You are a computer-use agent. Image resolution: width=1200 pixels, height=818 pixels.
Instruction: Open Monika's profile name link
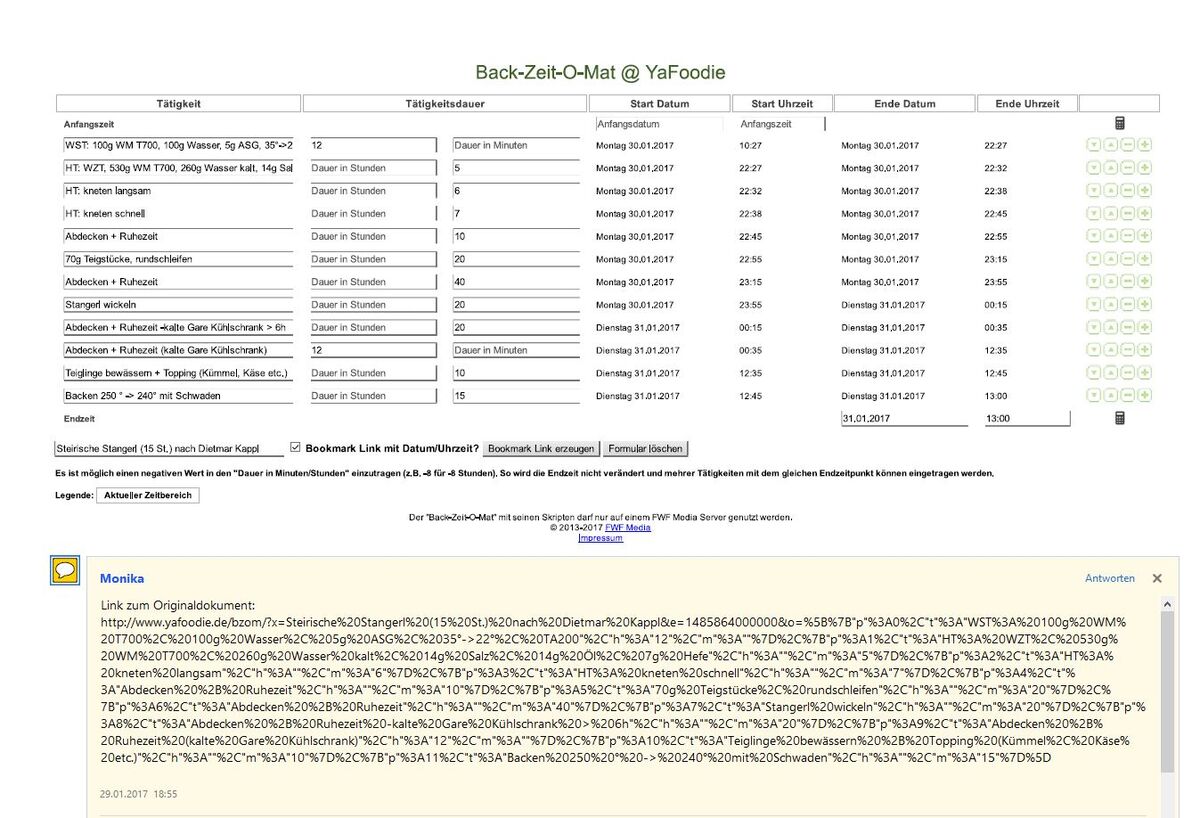click(122, 579)
